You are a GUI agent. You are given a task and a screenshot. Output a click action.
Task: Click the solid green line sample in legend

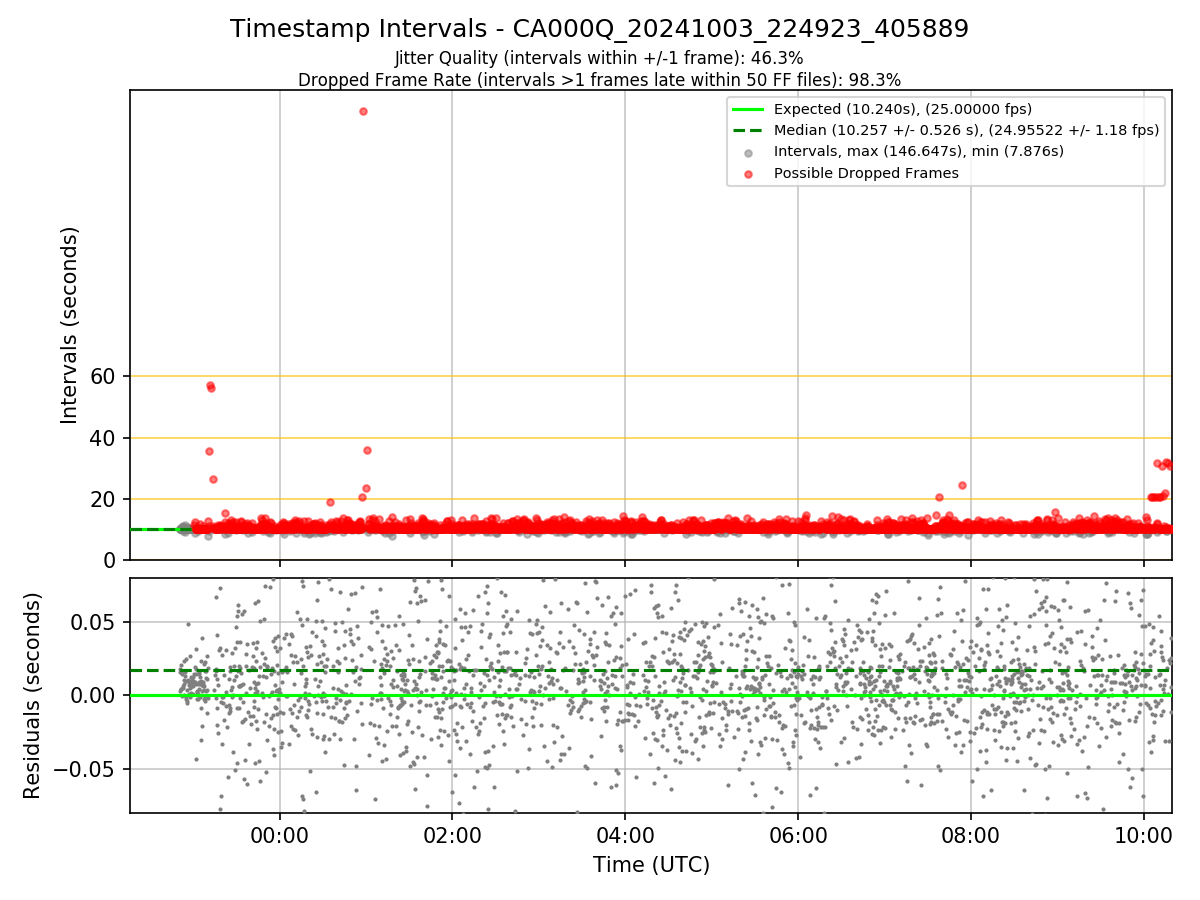click(x=749, y=109)
